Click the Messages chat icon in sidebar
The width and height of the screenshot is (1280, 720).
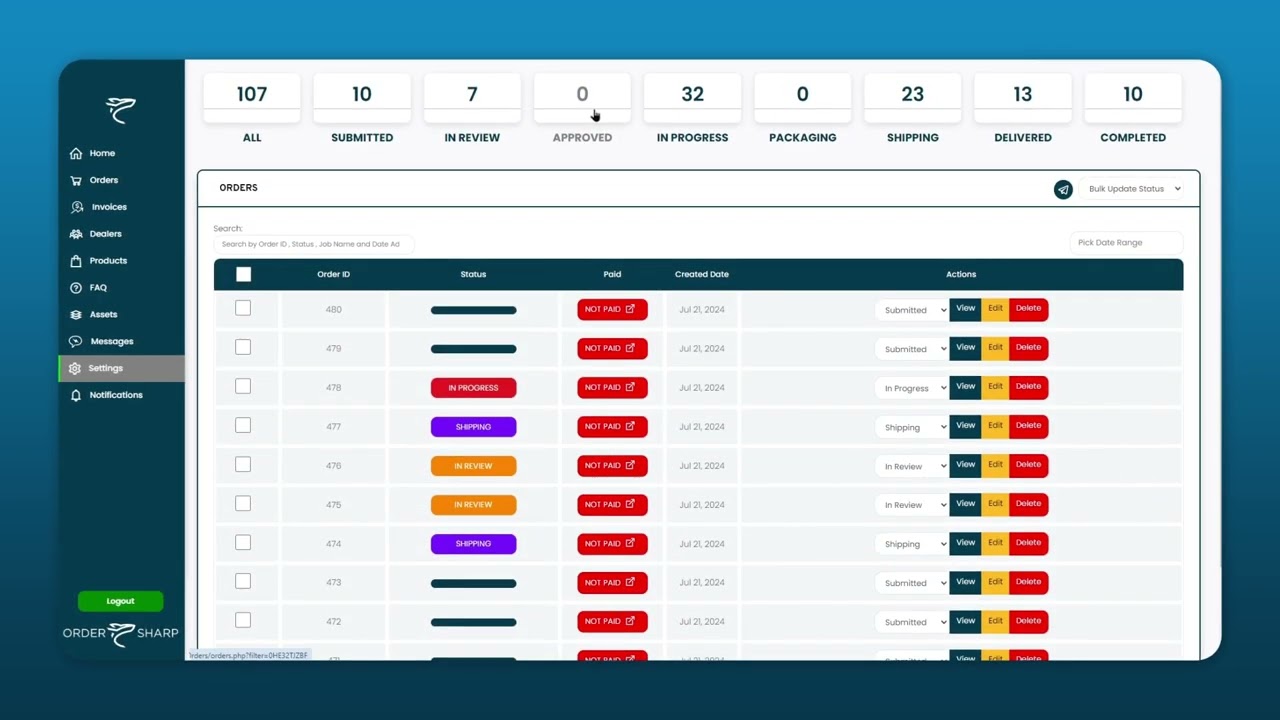[76, 341]
